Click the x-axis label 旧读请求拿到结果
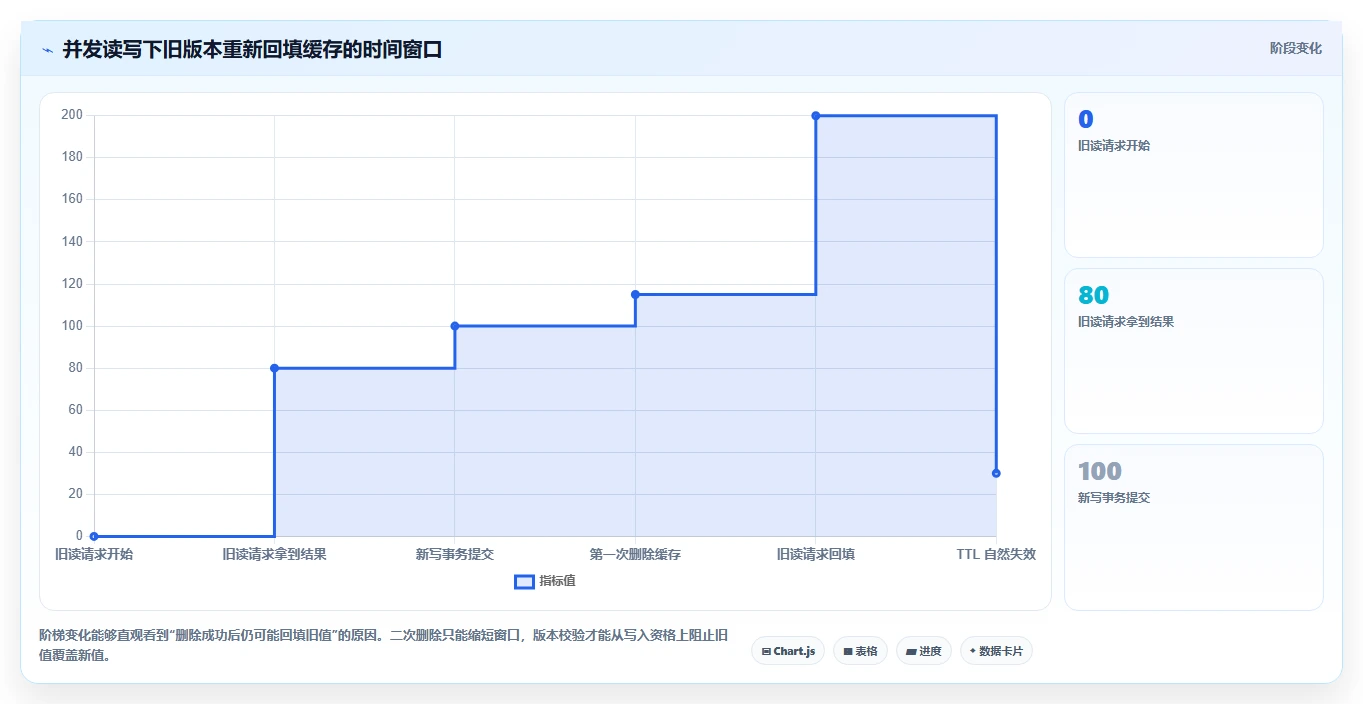 click(x=274, y=554)
